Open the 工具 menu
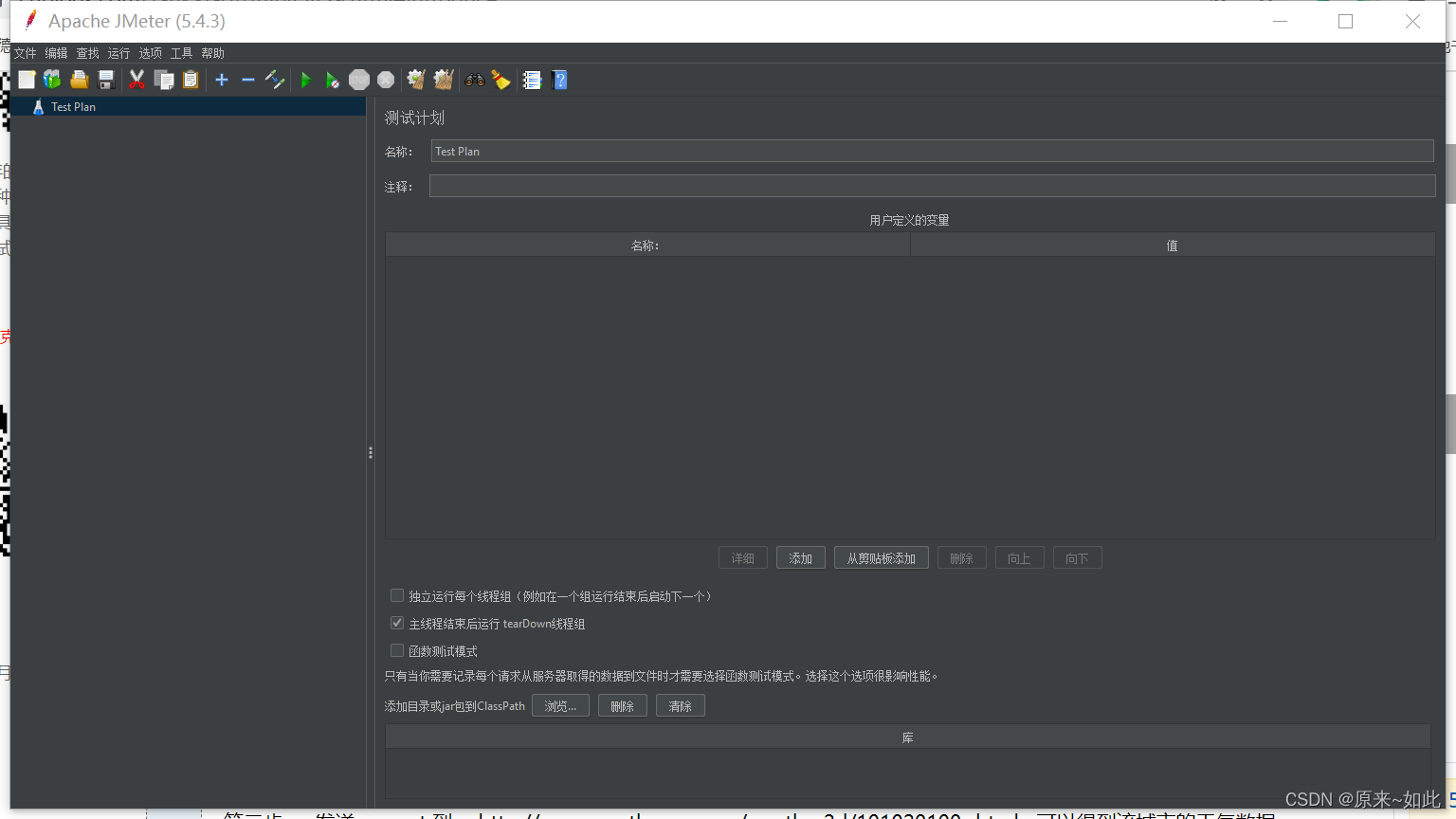 click(181, 53)
